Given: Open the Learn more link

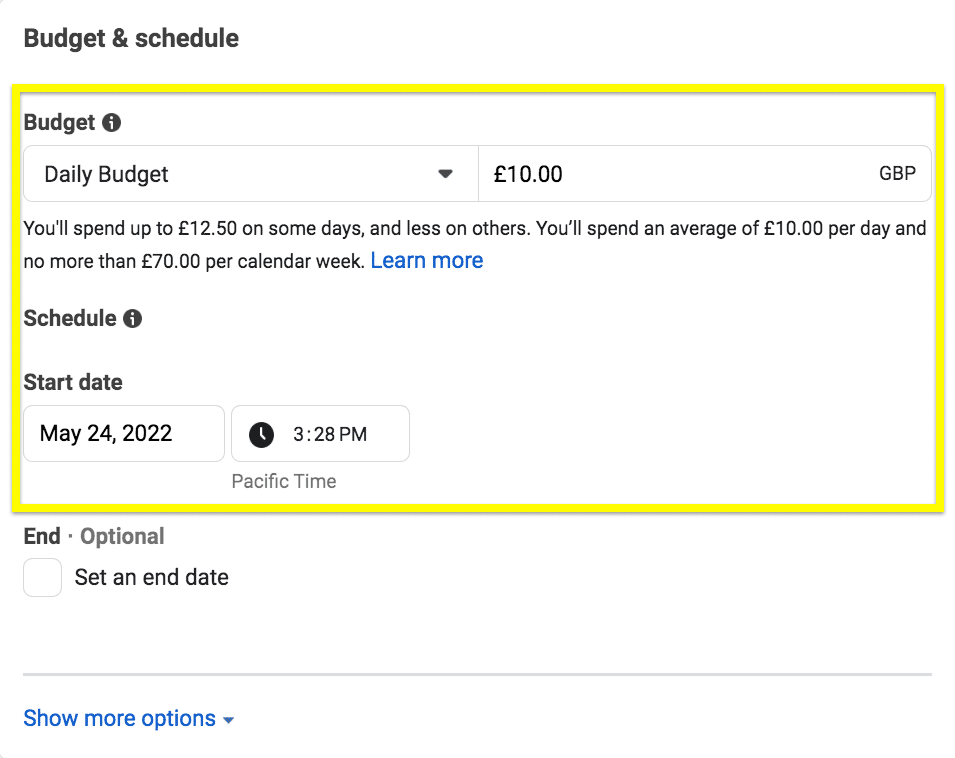Looking at the screenshot, I should click(x=427, y=261).
